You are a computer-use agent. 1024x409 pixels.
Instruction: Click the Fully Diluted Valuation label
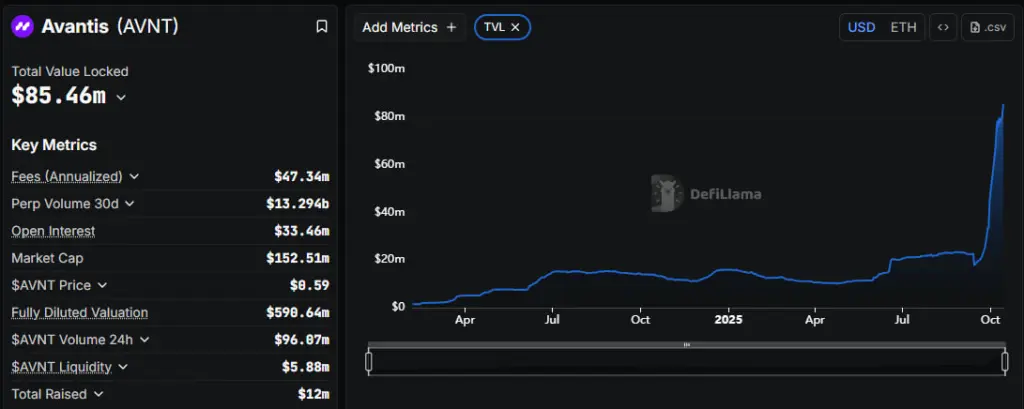(x=80, y=313)
